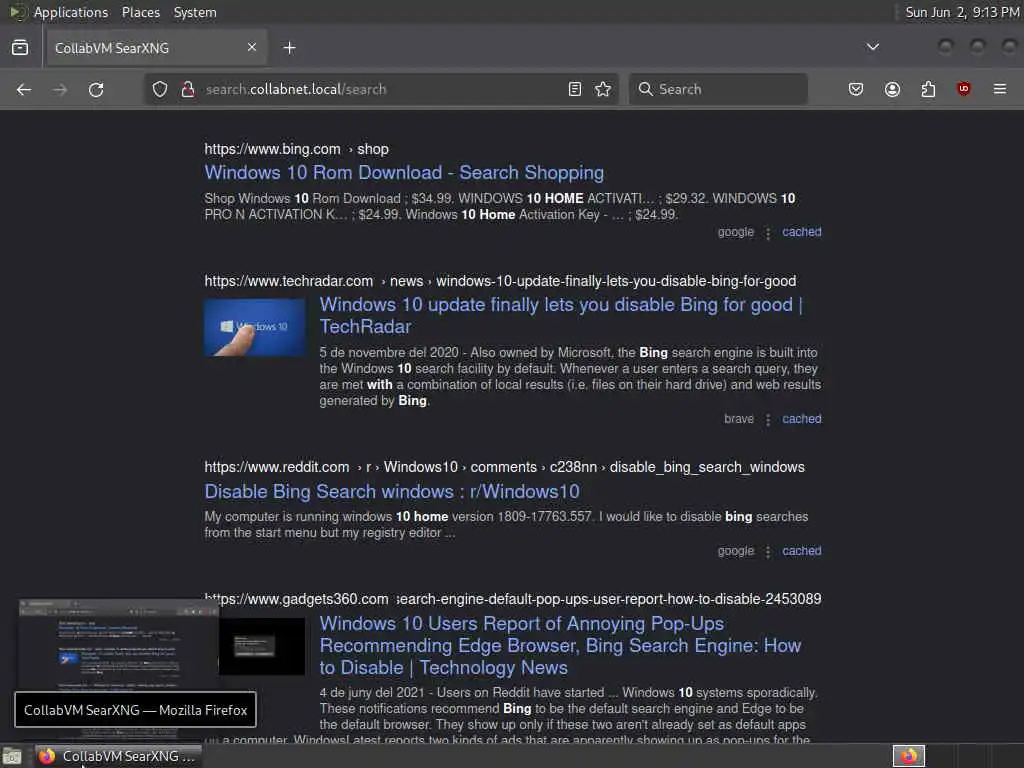Screen dimensions: 1024x768
Task: Open TechRadar disable Bing for good link
Action: coord(562,315)
